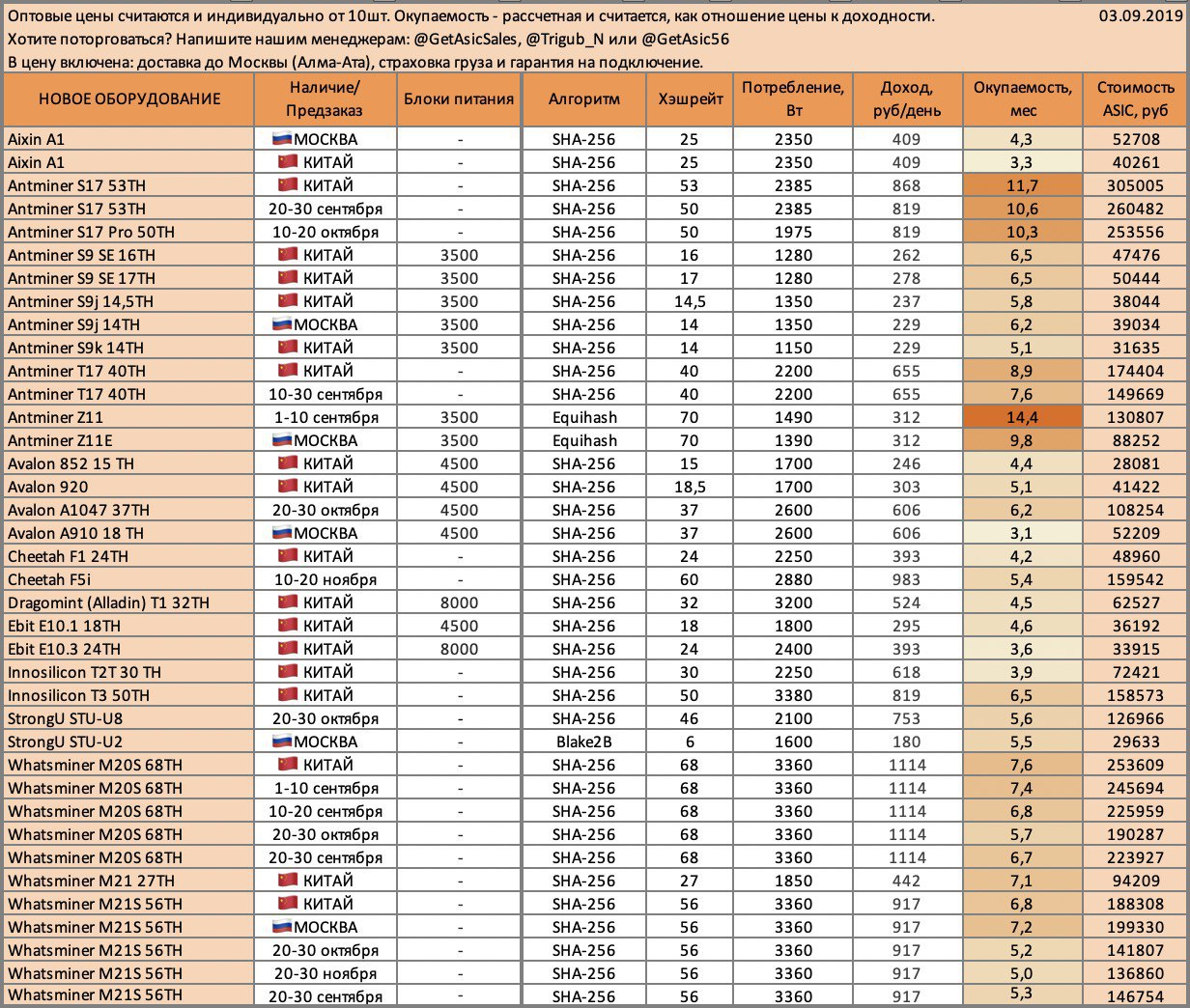Click the 'Blake2B' algorithm cell
Image resolution: width=1190 pixels, height=1008 pixels.
point(583,742)
